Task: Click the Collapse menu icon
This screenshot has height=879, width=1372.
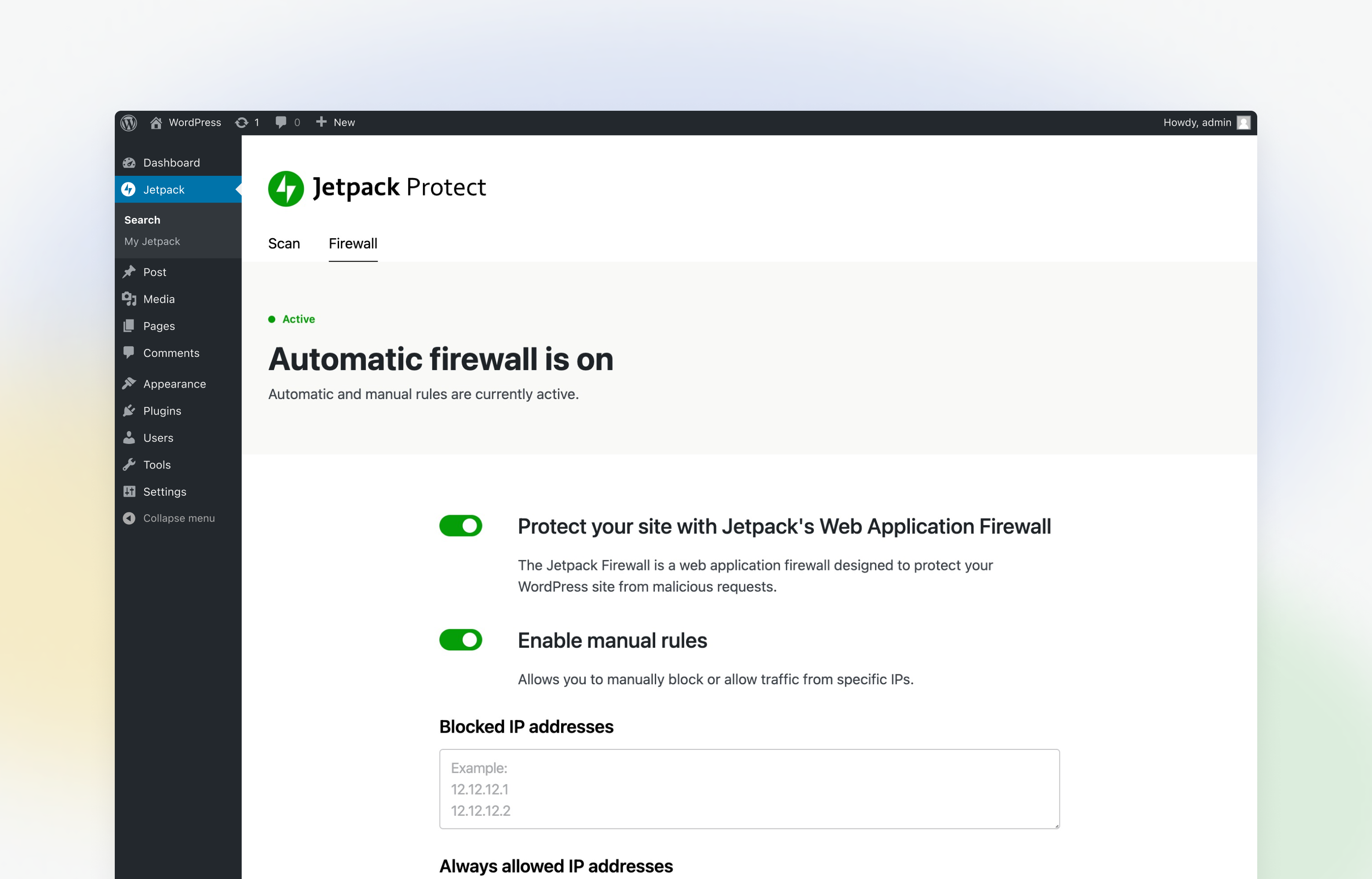Action: click(x=130, y=518)
